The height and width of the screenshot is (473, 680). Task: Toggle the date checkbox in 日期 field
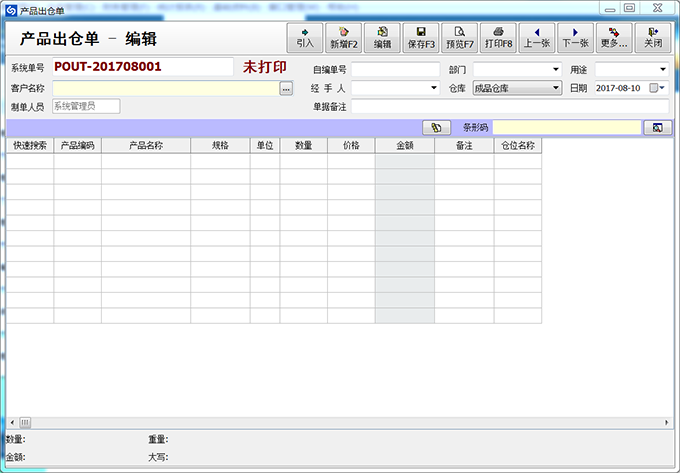pos(653,88)
